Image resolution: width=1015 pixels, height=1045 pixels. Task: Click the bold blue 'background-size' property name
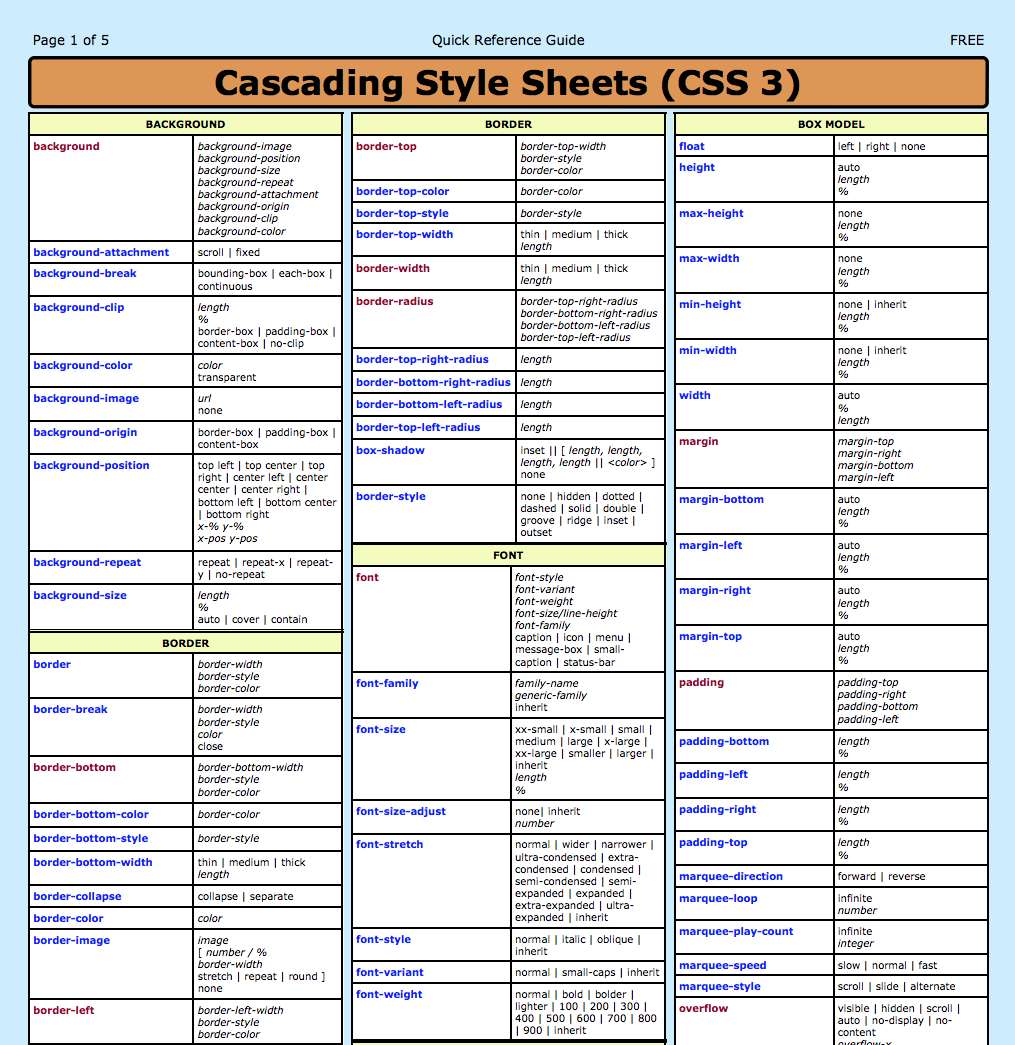(x=80, y=595)
